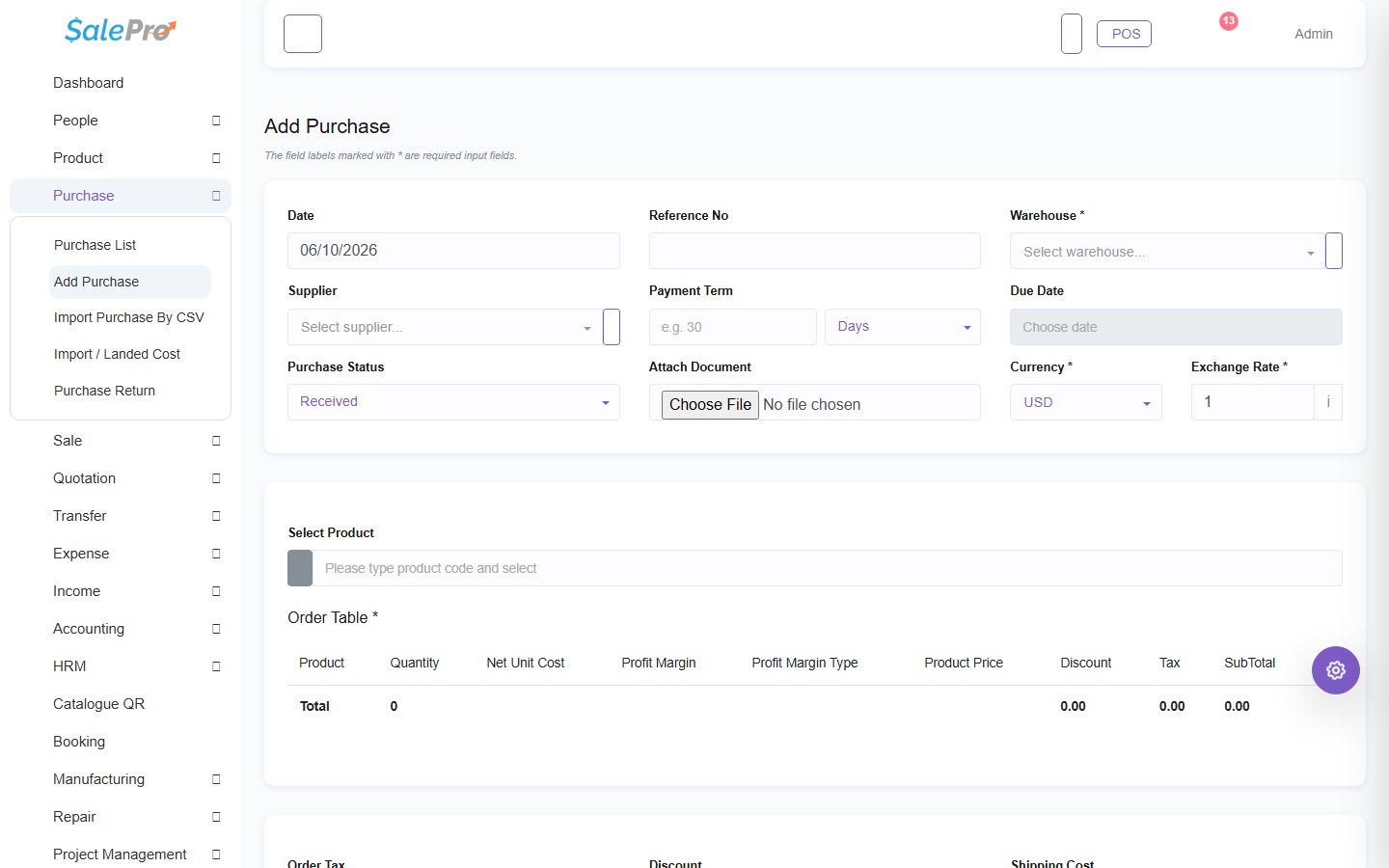1389x868 pixels.
Task: Click the product code search field
Action: 828,568
